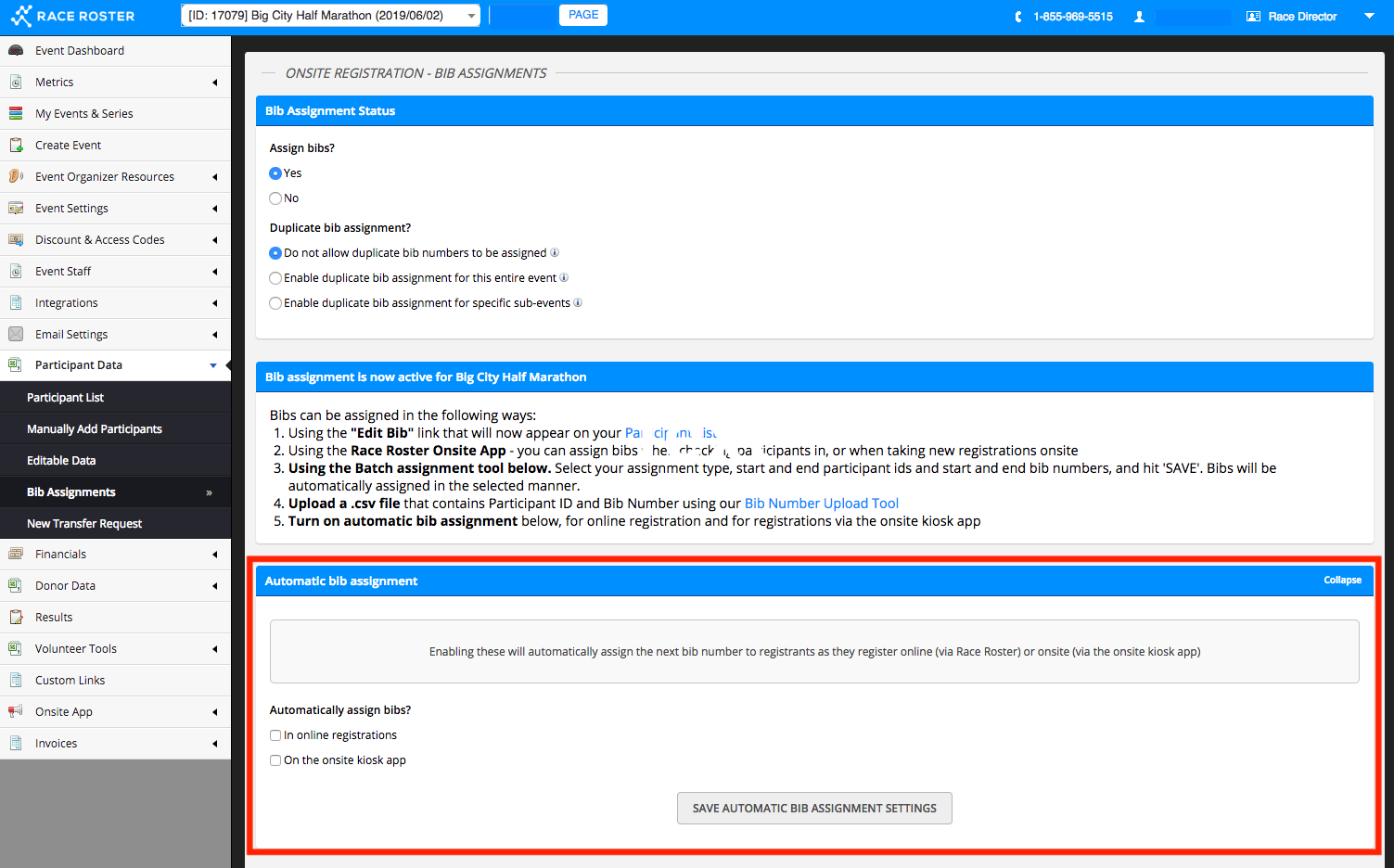The image size is (1394, 868).
Task: Click the Financials icon
Action: point(16,554)
